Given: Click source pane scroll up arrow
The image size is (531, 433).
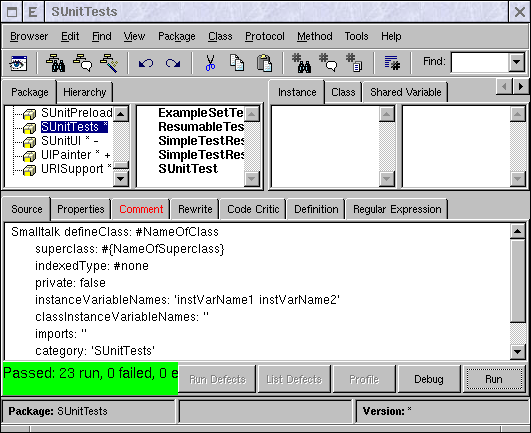Looking at the screenshot, I should [517, 231].
